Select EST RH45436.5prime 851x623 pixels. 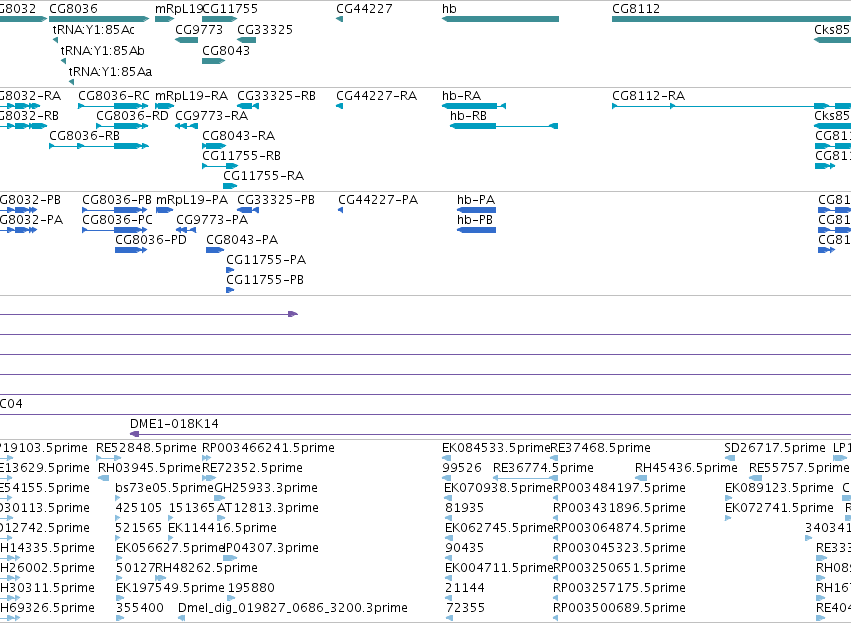(687, 468)
